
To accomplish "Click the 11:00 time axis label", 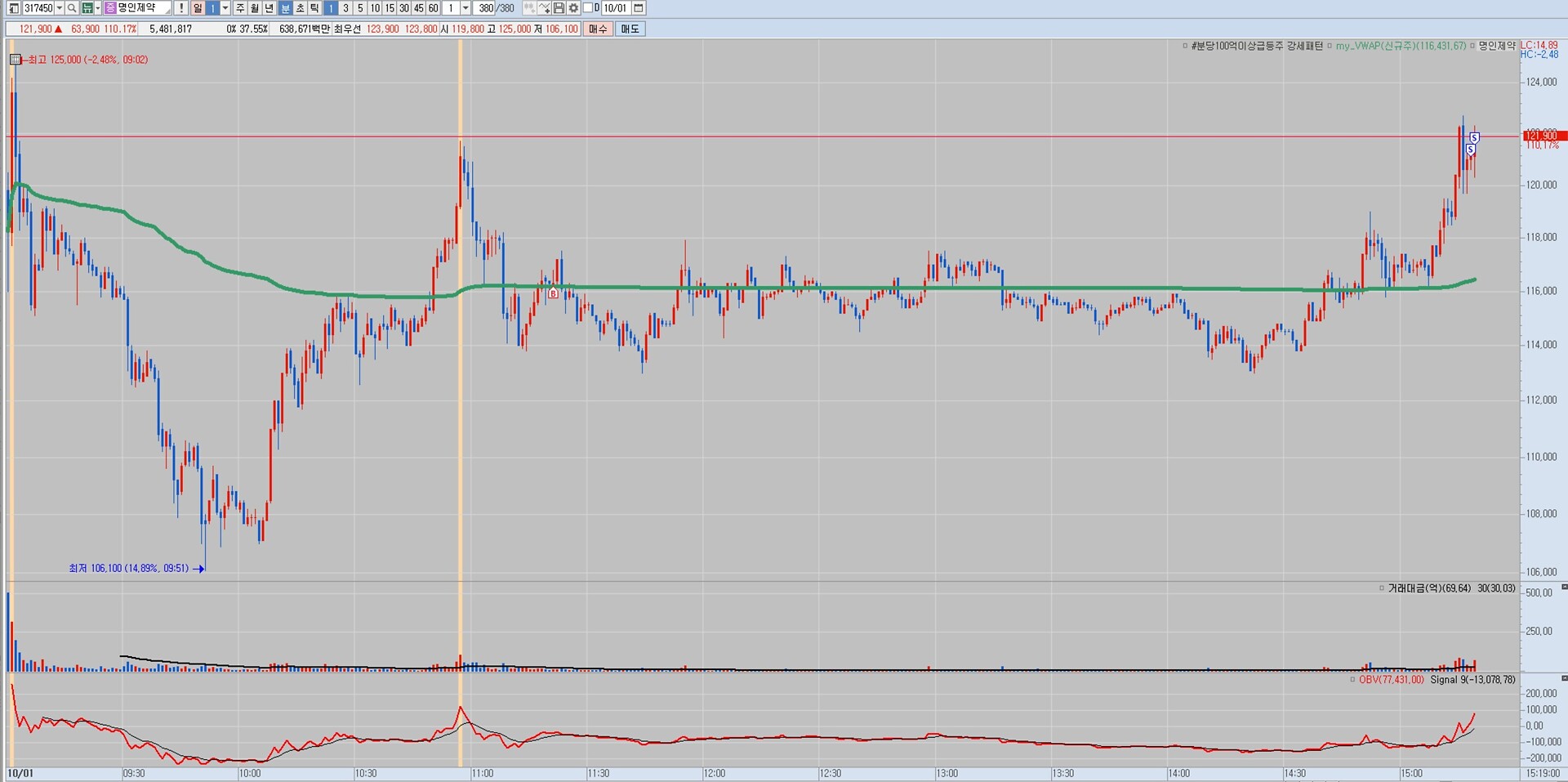I will coord(483,773).
